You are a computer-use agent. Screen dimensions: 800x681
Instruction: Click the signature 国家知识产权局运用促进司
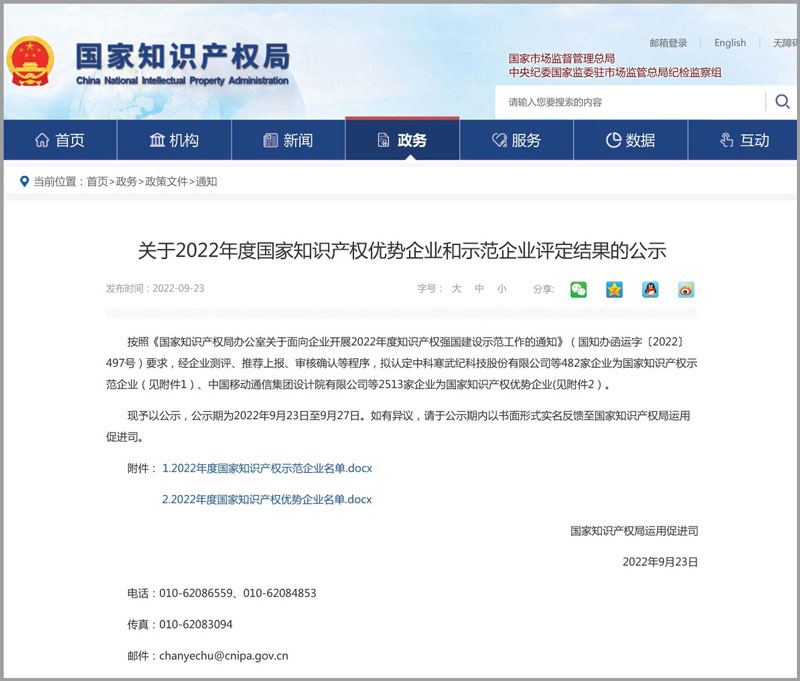pyautogui.click(x=634, y=531)
